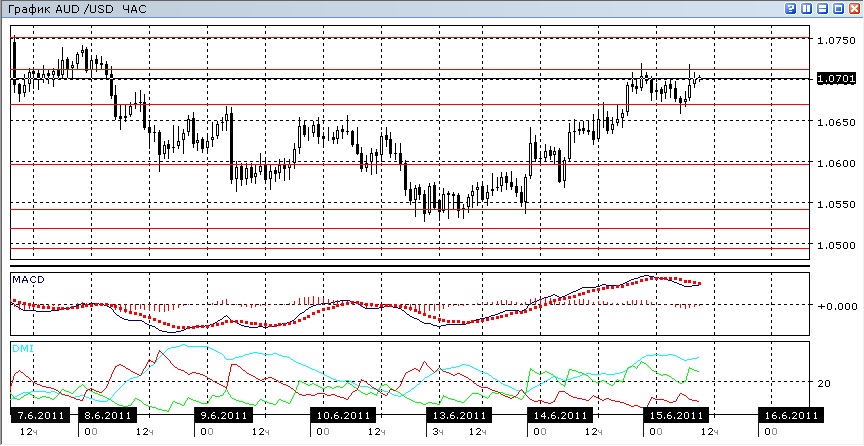Viewport: 864px width, 446px height.
Task: Select the 9.6.2011 date marker
Action: 223,415
